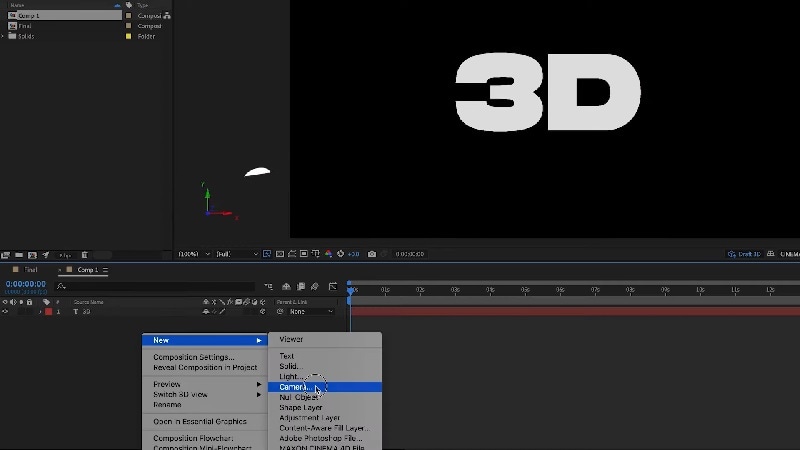Screen dimensions: 800x450
Task: Open the New submenu
Action: coord(205,340)
